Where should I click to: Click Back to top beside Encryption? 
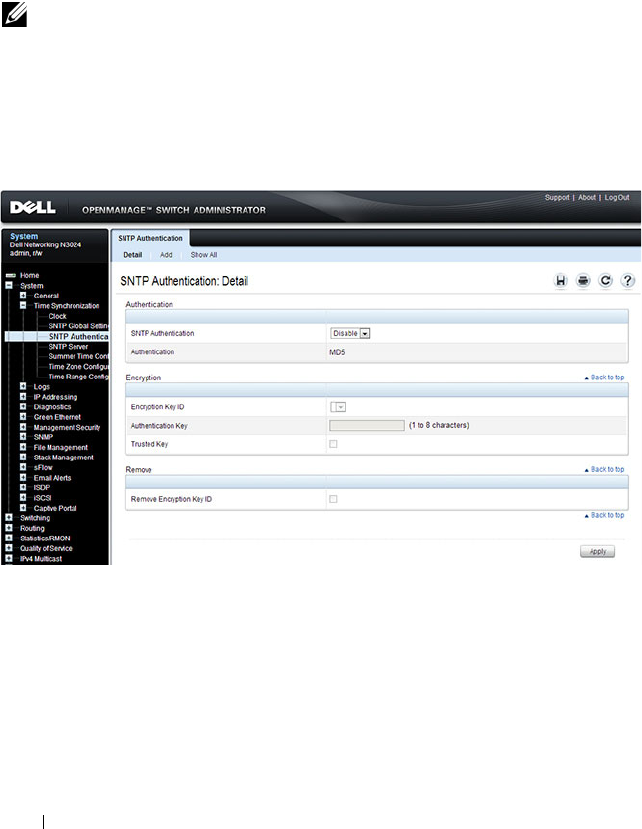[604, 377]
